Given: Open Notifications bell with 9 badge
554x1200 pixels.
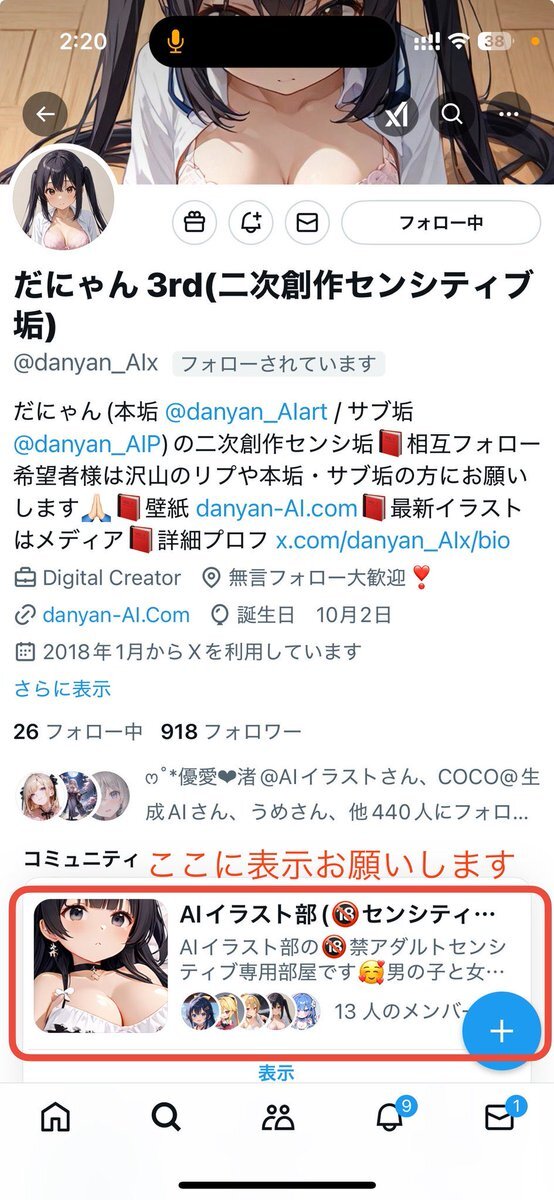Looking at the screenshot, I should coord(391,1114).
